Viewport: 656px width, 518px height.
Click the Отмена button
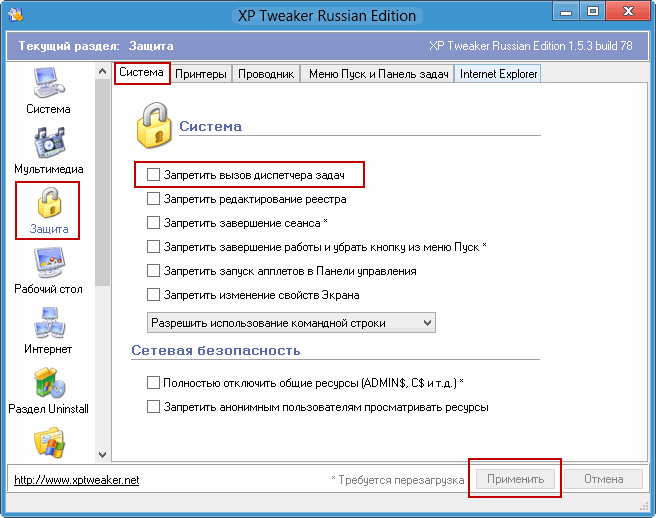(x=603, y=479)
